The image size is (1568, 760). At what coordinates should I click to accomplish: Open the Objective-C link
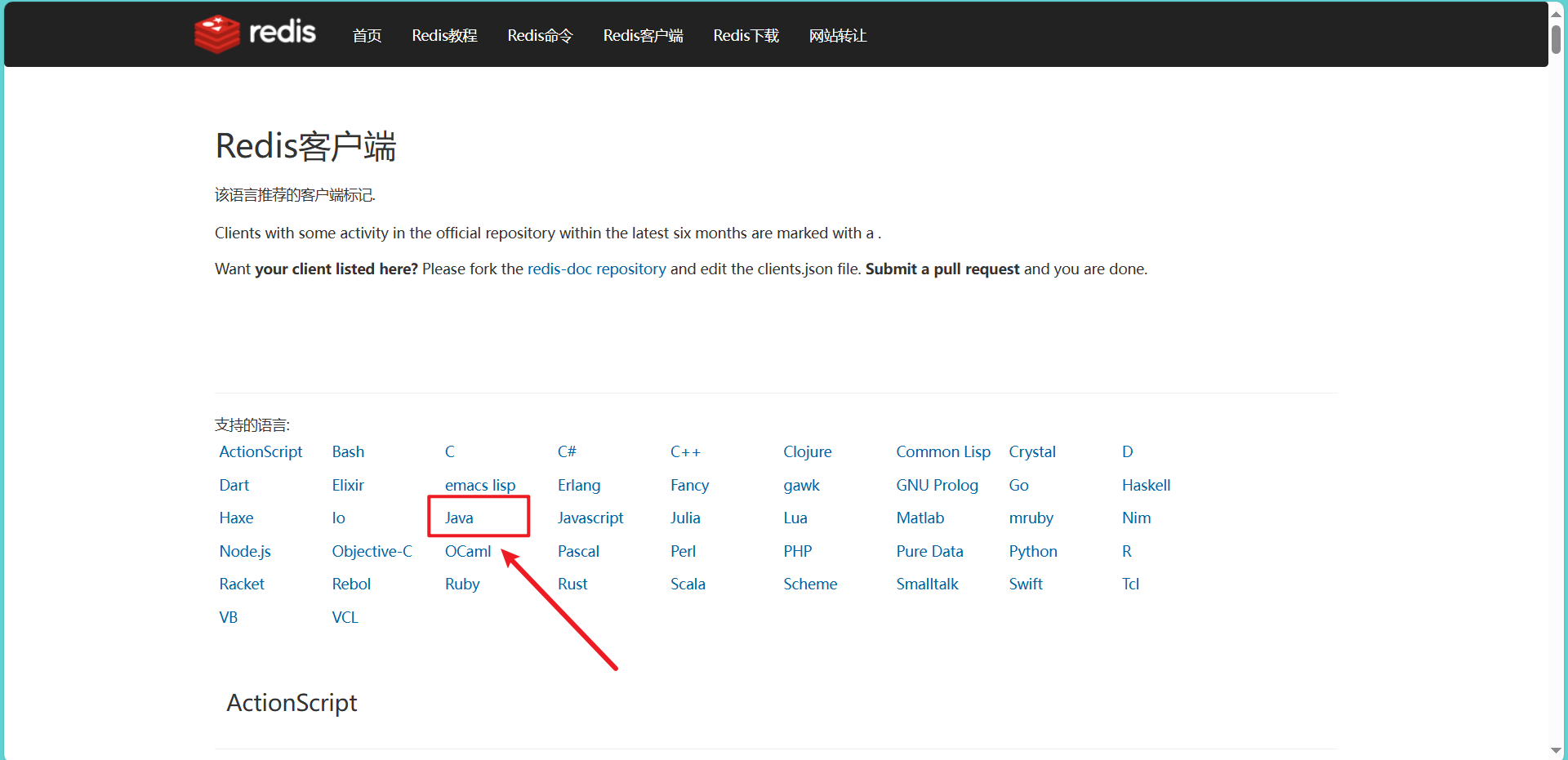pos(372,552)
